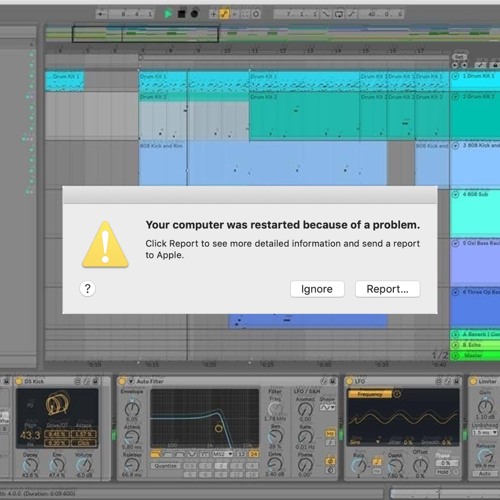Toggle the Auto Filter device activator
Screen dimensions: 500x500
tap(122, 381)
